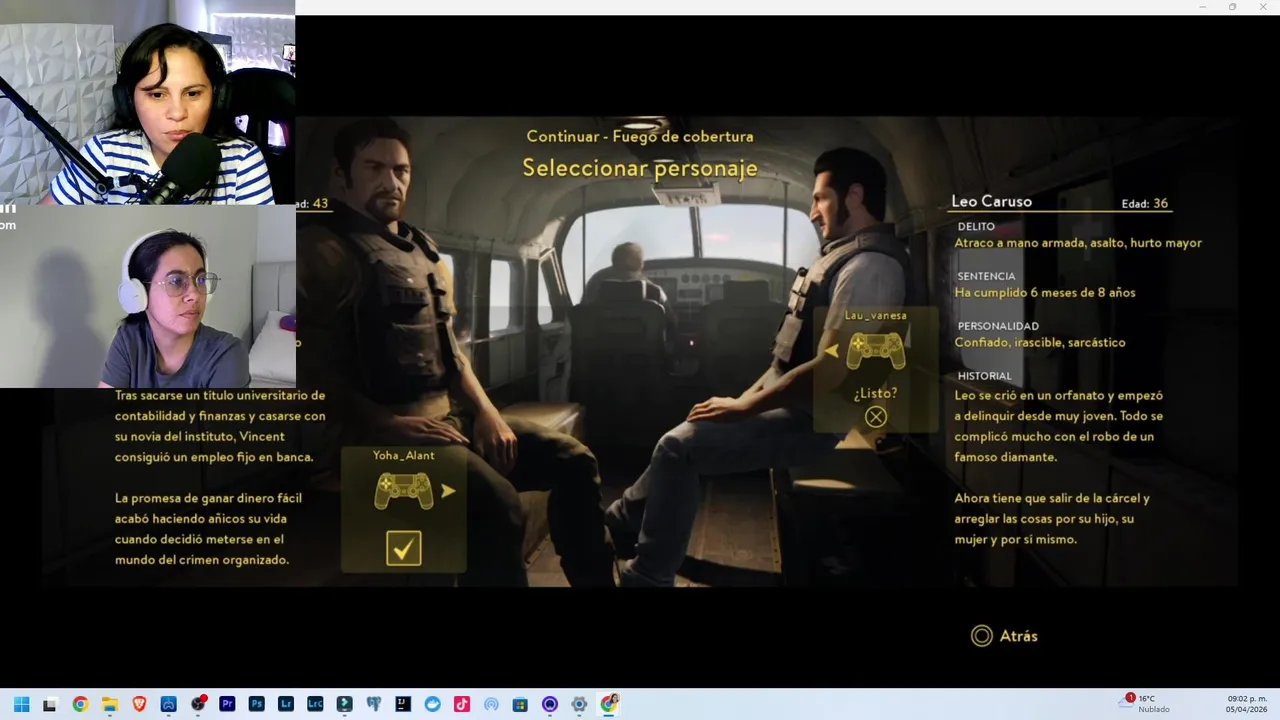Click the bottom webcam feed with white headphones

point(147,296)
